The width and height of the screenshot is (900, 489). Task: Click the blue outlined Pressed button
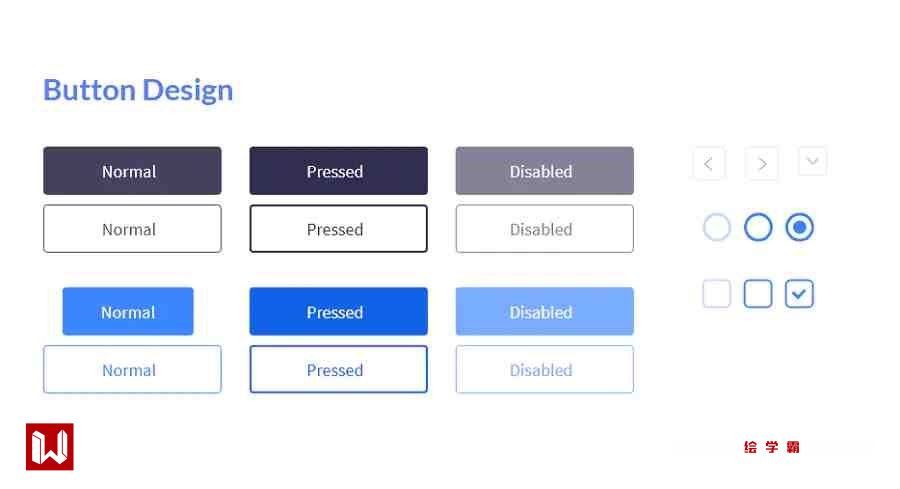click(x=338, y=370)
